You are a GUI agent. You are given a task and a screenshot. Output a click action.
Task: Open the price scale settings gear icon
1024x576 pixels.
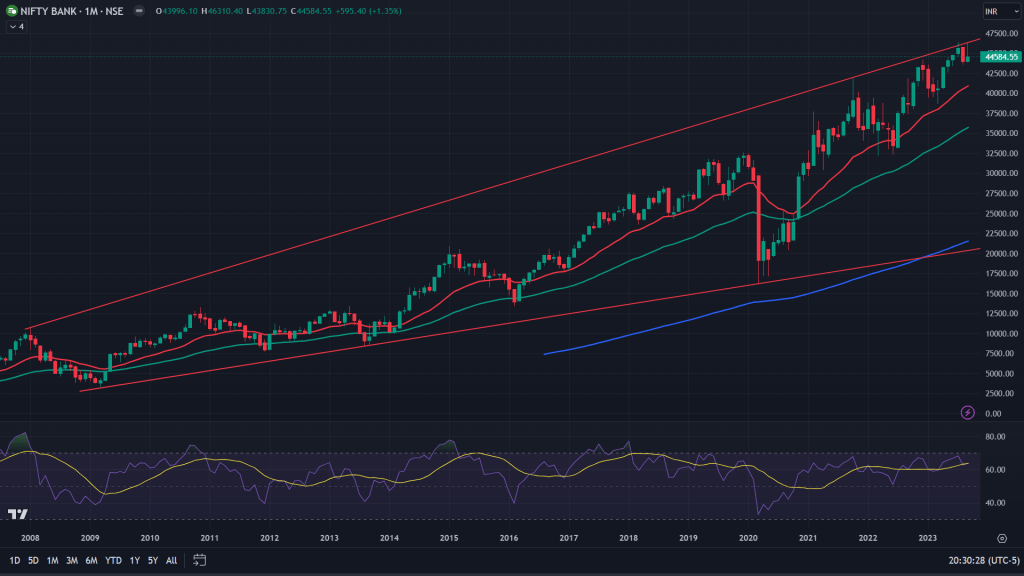coord(1001,538)
